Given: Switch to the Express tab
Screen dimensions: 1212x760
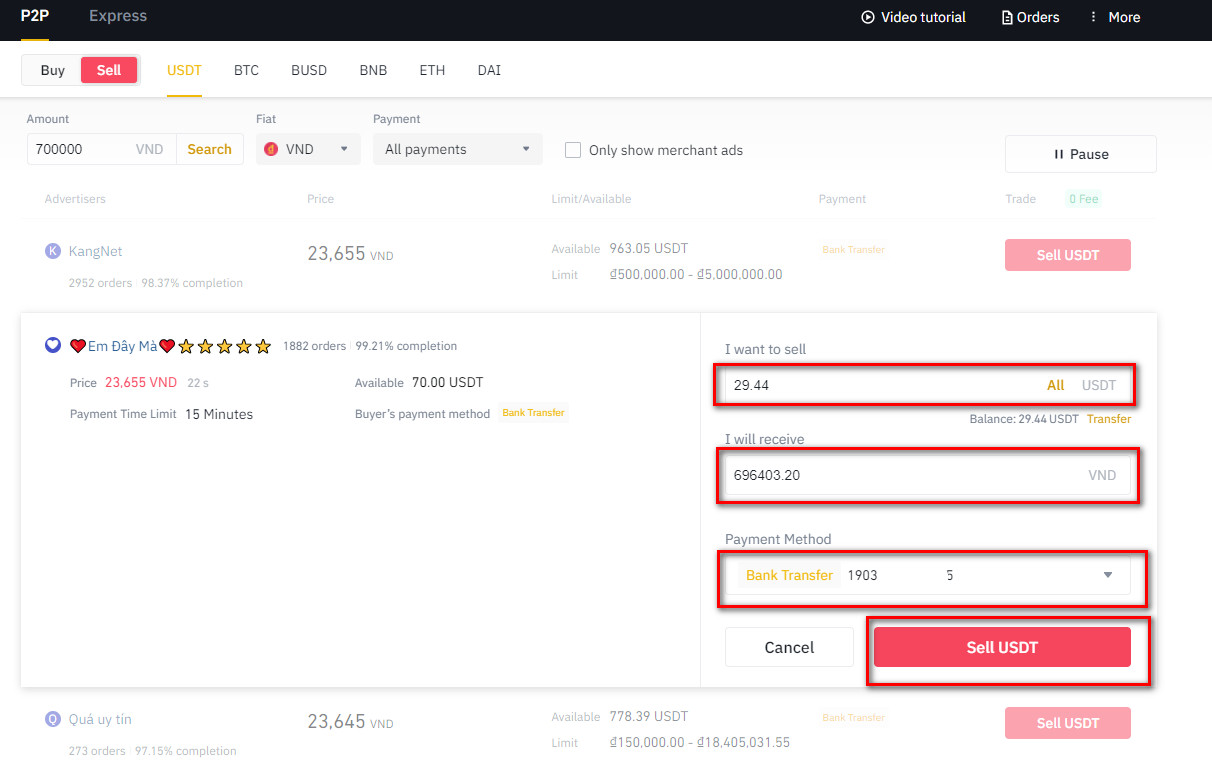Looking at the screenshot, I should click(118, 16).
